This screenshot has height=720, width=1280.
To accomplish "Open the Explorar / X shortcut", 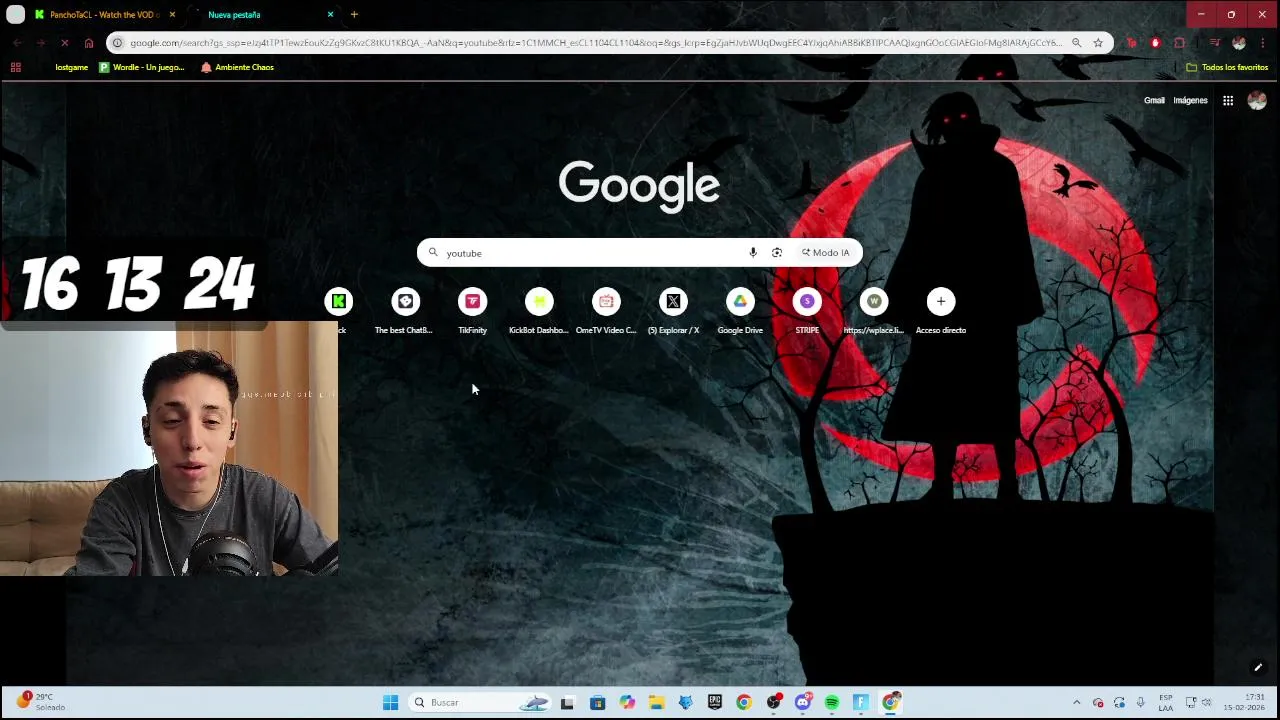I will (673, 309).
